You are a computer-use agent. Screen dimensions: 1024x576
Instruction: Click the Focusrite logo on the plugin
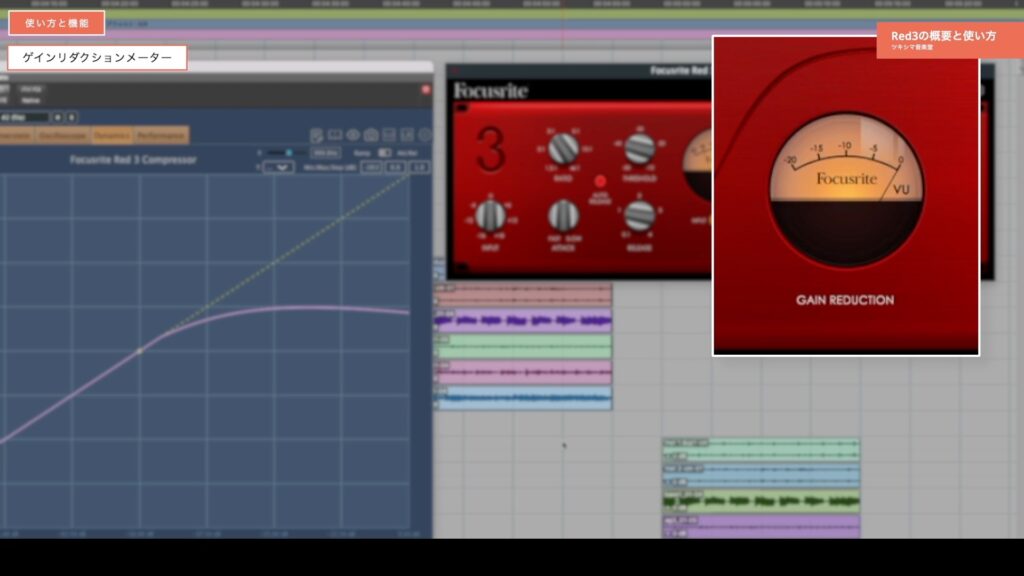point(491,91)
